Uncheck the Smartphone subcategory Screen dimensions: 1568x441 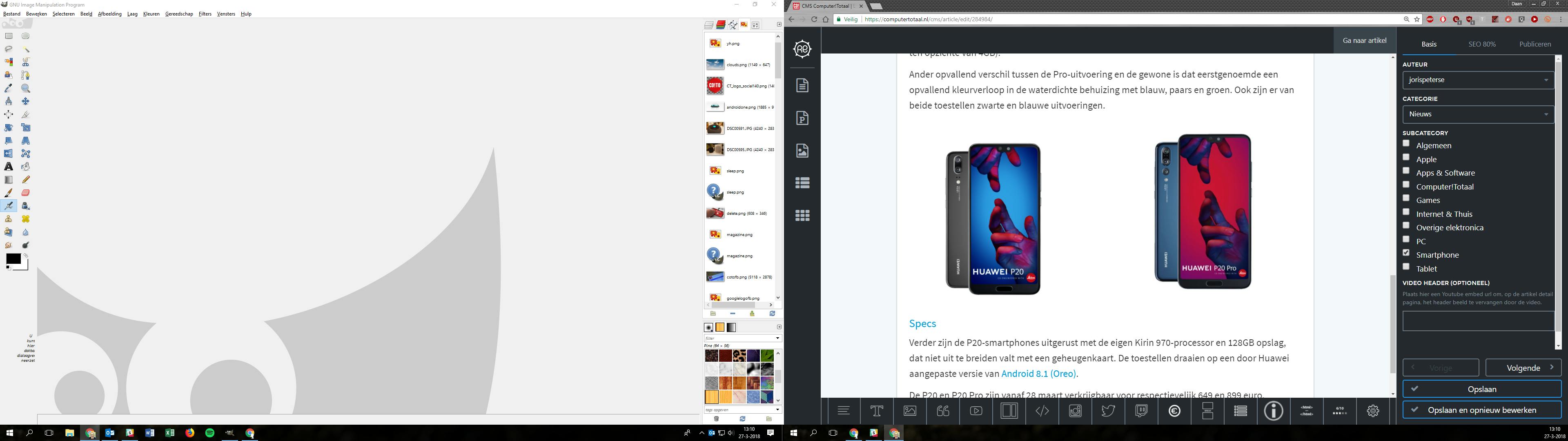(1406, 253)
